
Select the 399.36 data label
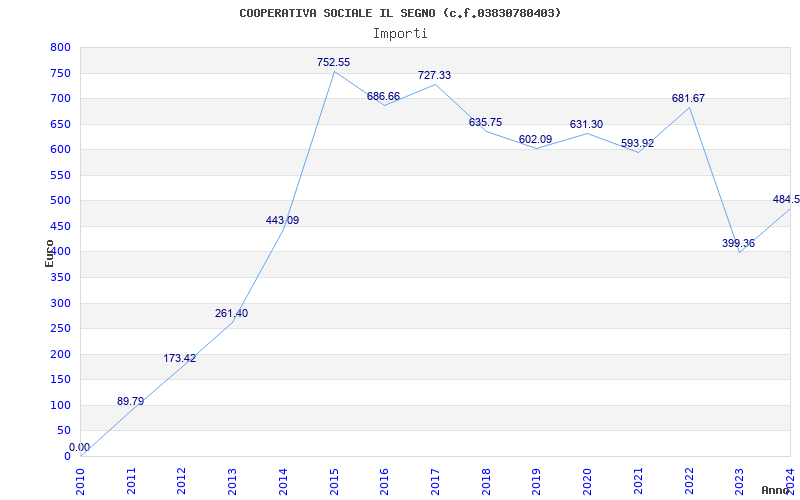click(738, 243)
